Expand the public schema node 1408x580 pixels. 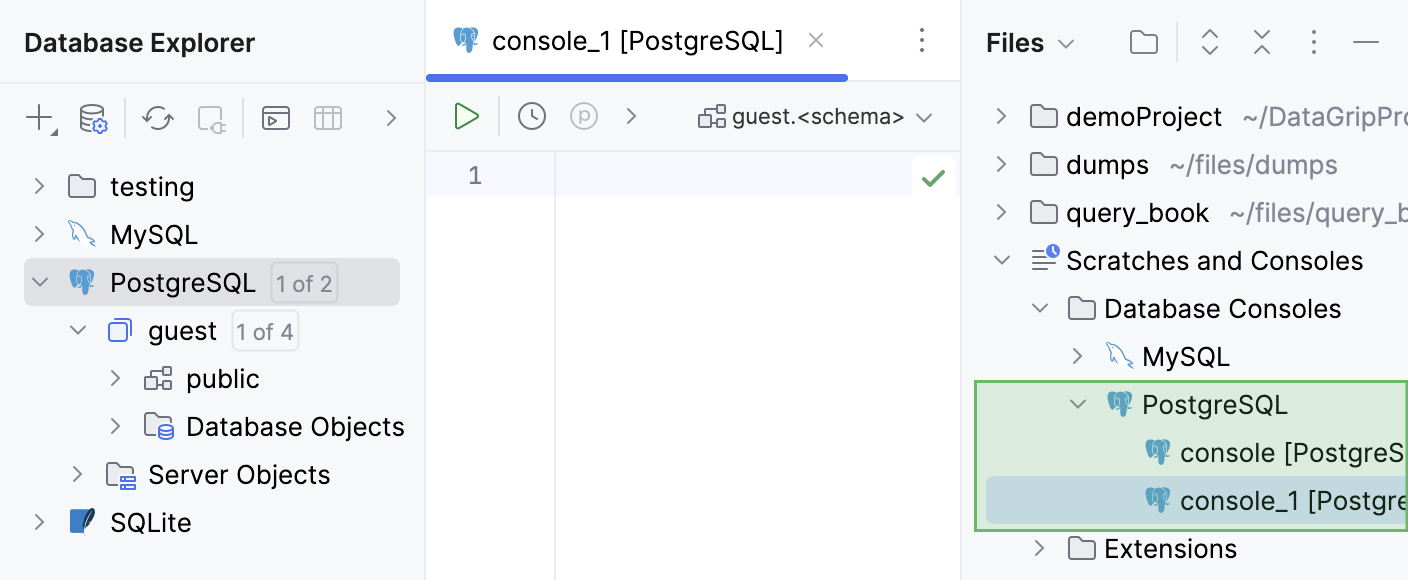click(115, 379)
